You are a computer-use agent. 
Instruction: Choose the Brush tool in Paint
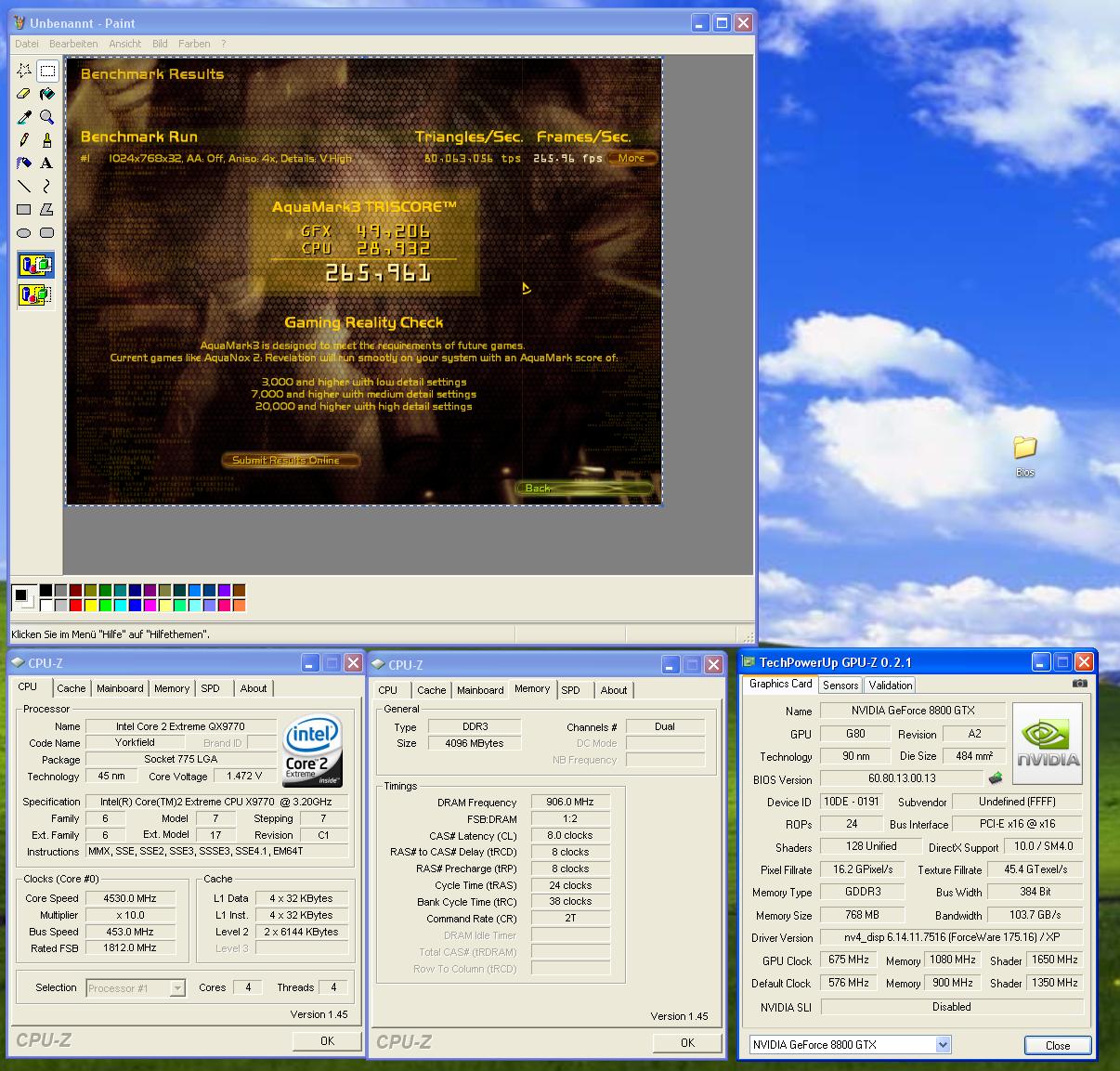point(47,140)
